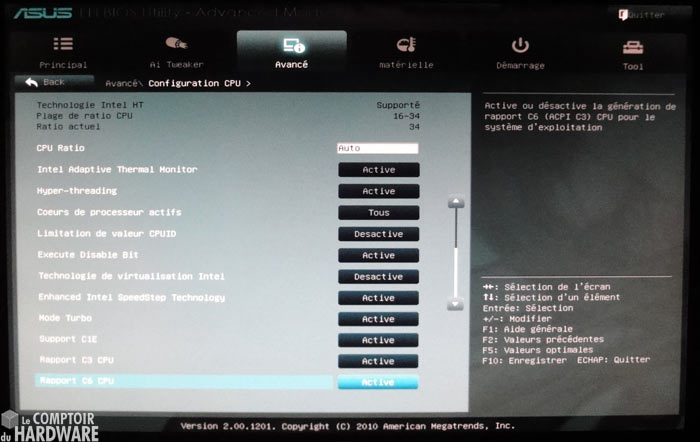This screenshot has height=442, width=700.
Task: Enable Technologie de virtualisation Intel
Action: 378,277
